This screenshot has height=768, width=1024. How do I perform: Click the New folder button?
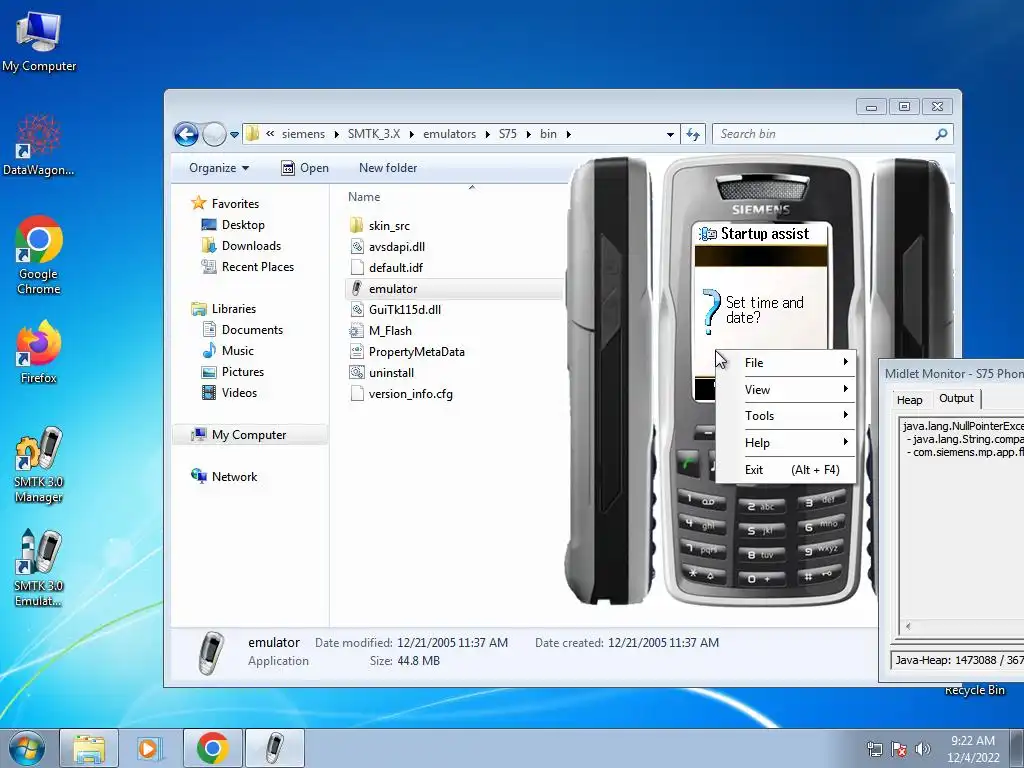click(388, 168)
